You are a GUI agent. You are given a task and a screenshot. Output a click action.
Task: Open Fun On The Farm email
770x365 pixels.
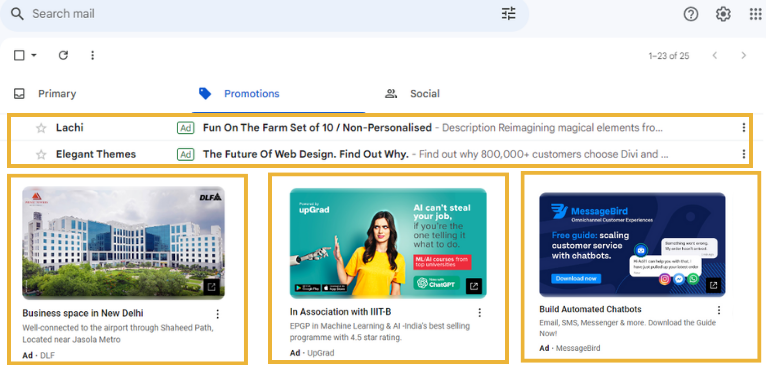point(317,128)
